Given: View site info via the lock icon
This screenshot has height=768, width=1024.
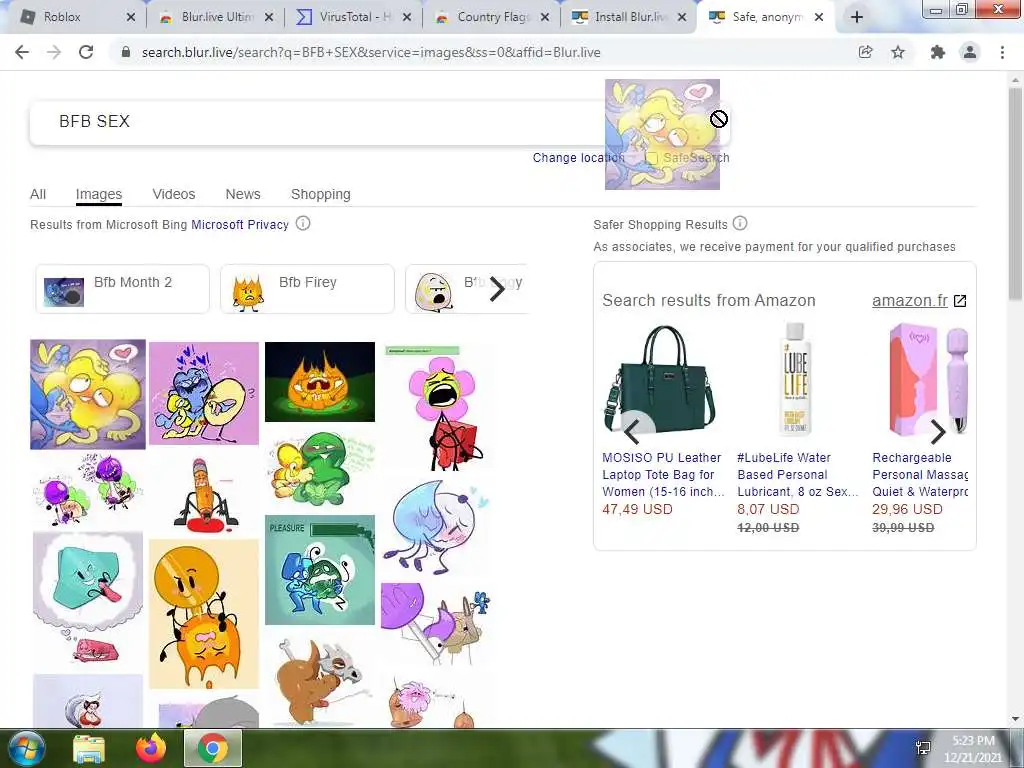Looking at the screenshot, I should click(126, 52).
